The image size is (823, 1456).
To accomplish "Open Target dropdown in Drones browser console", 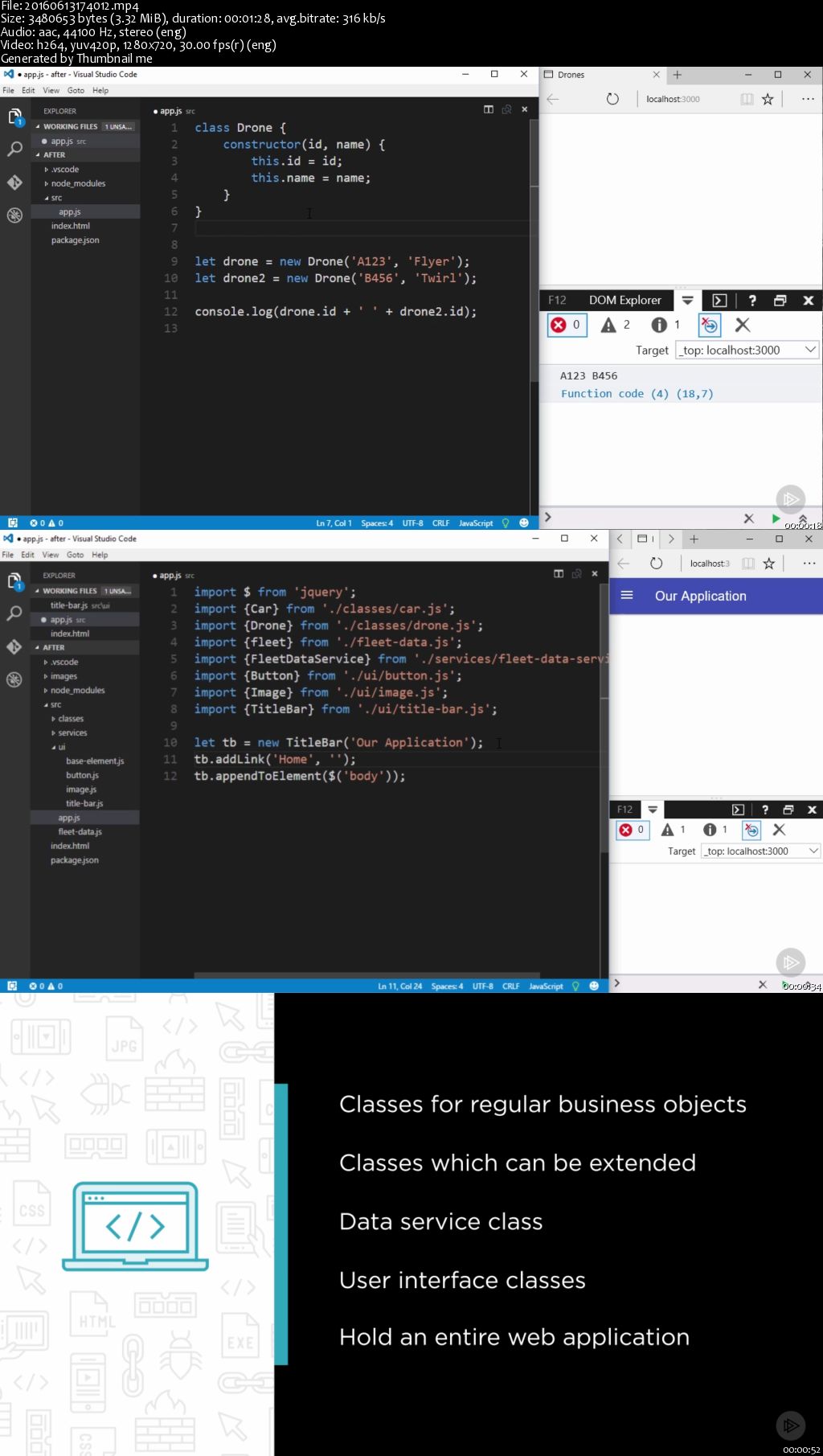I will point(747,350).
